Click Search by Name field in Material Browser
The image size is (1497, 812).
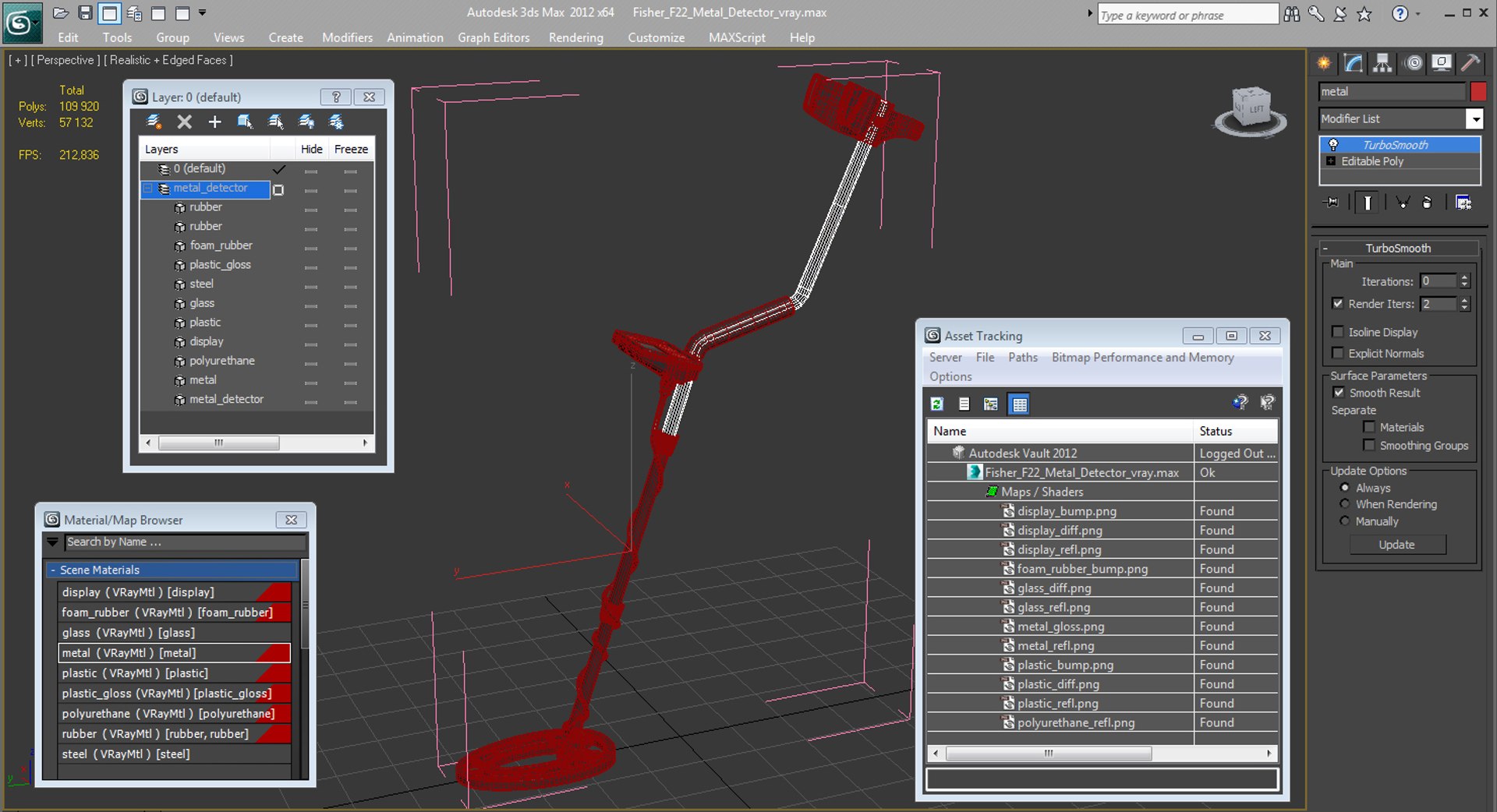[185, 542]
